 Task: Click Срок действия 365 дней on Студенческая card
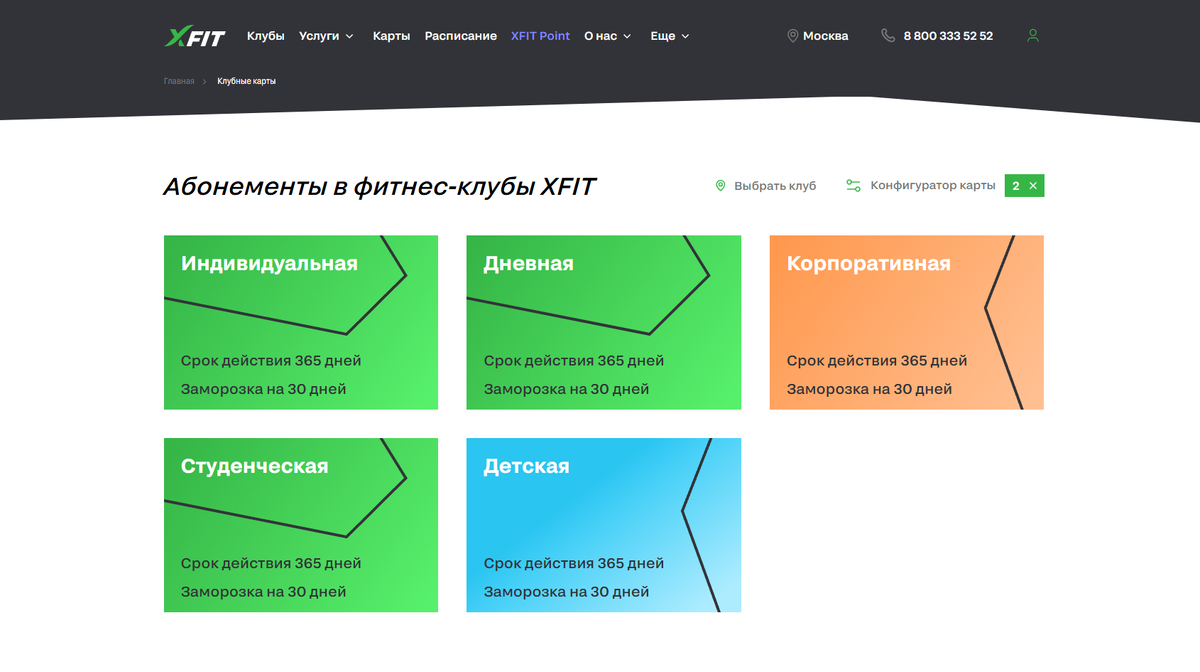tap(271, 563)
